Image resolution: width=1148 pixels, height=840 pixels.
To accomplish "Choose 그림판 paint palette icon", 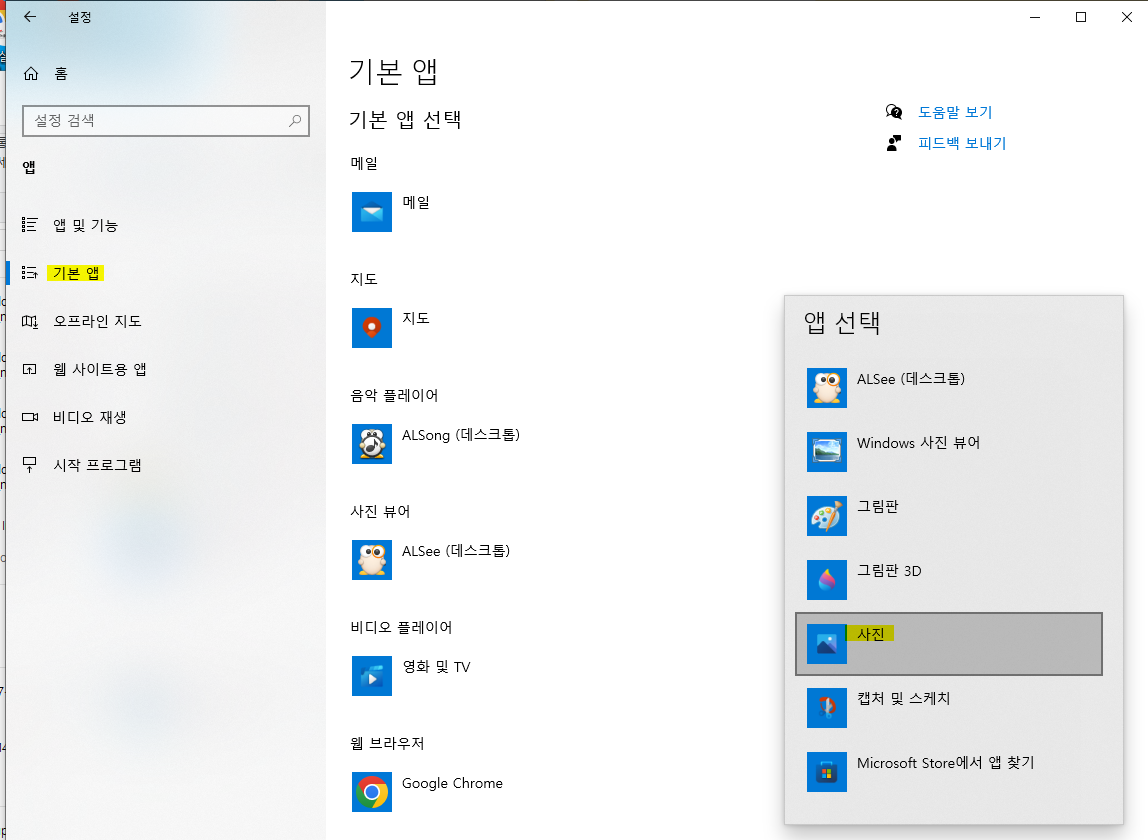I will click(827, 516).
